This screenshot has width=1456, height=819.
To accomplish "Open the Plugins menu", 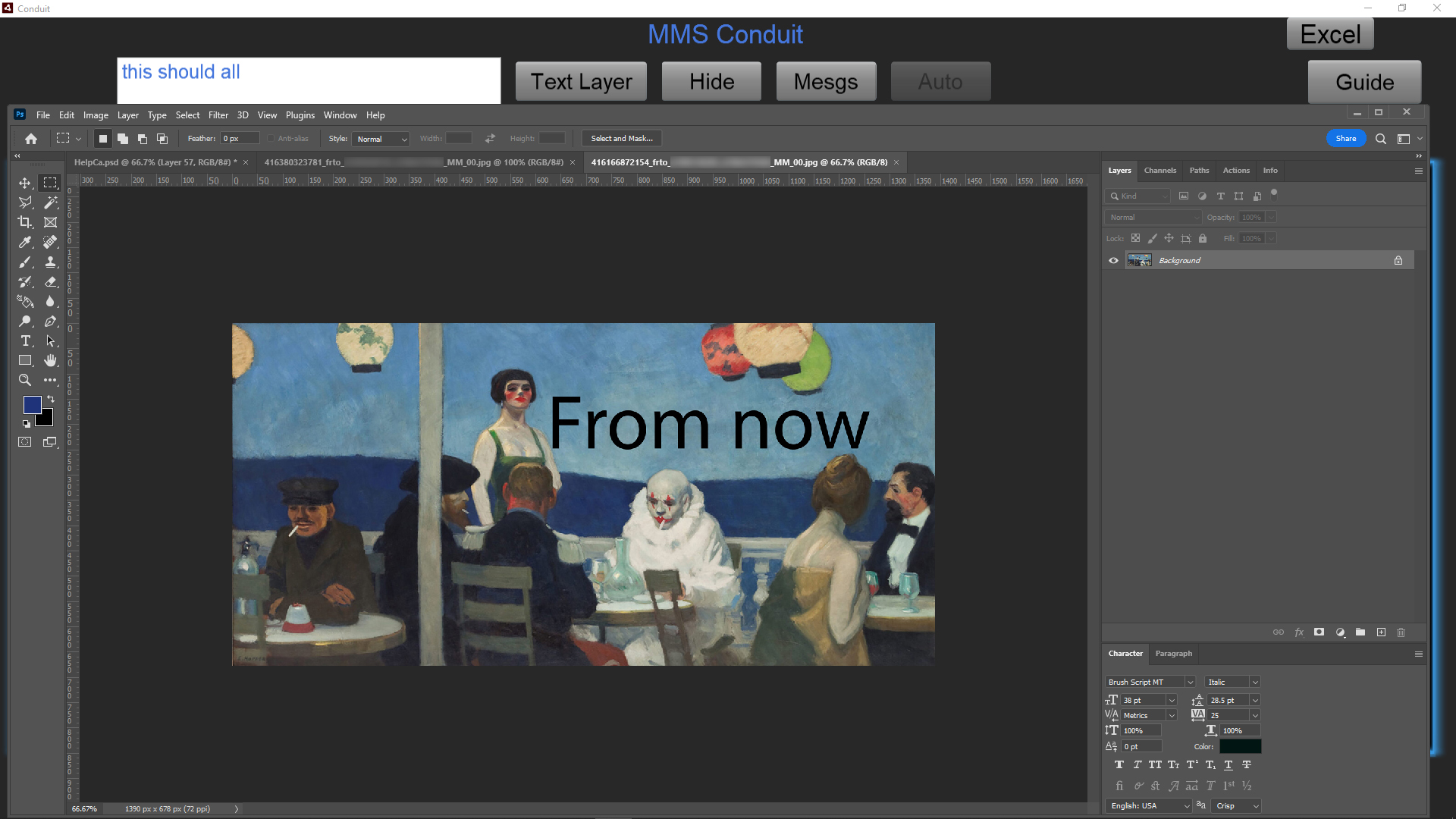I will click(x=300, y=115).
